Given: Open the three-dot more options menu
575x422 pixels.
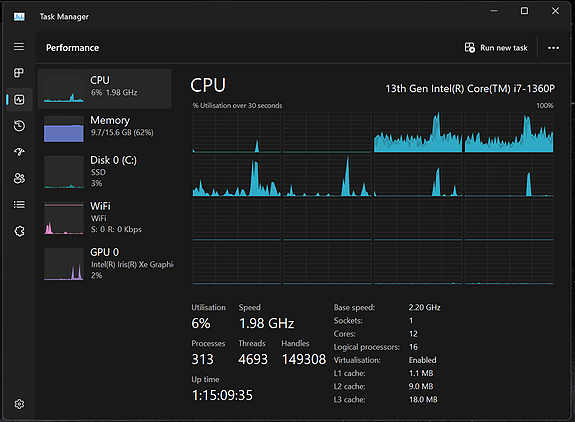Looking at the screenshot, I should pos(553,48).
